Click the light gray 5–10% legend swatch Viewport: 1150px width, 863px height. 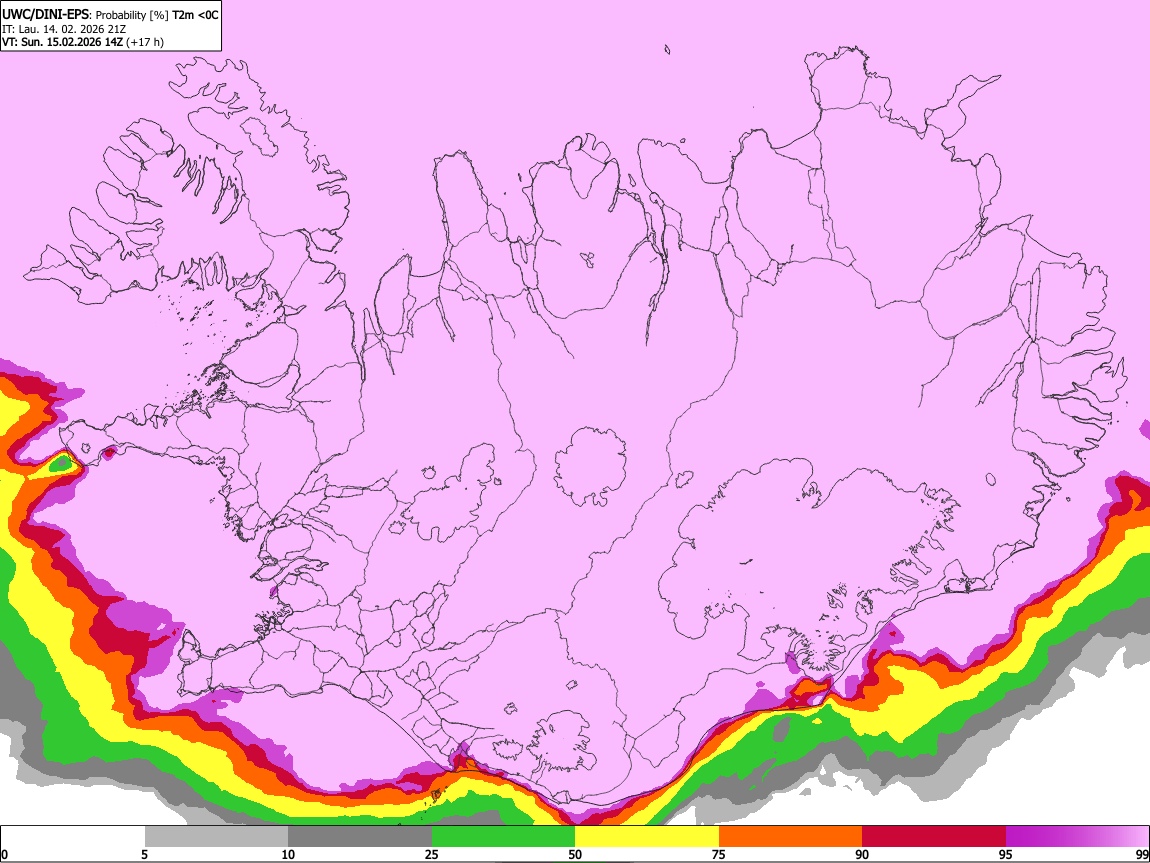[x=216, y=836]
